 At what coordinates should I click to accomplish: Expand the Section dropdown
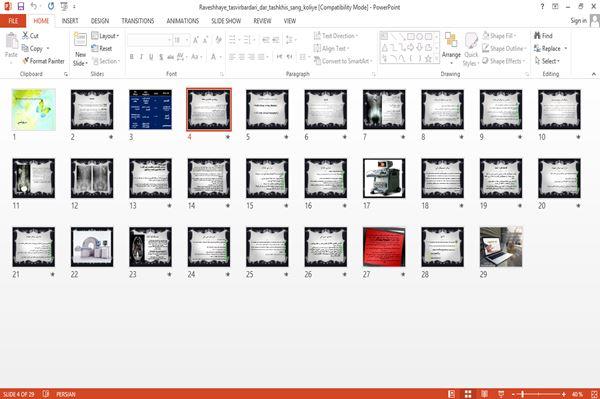click(106, 61)
